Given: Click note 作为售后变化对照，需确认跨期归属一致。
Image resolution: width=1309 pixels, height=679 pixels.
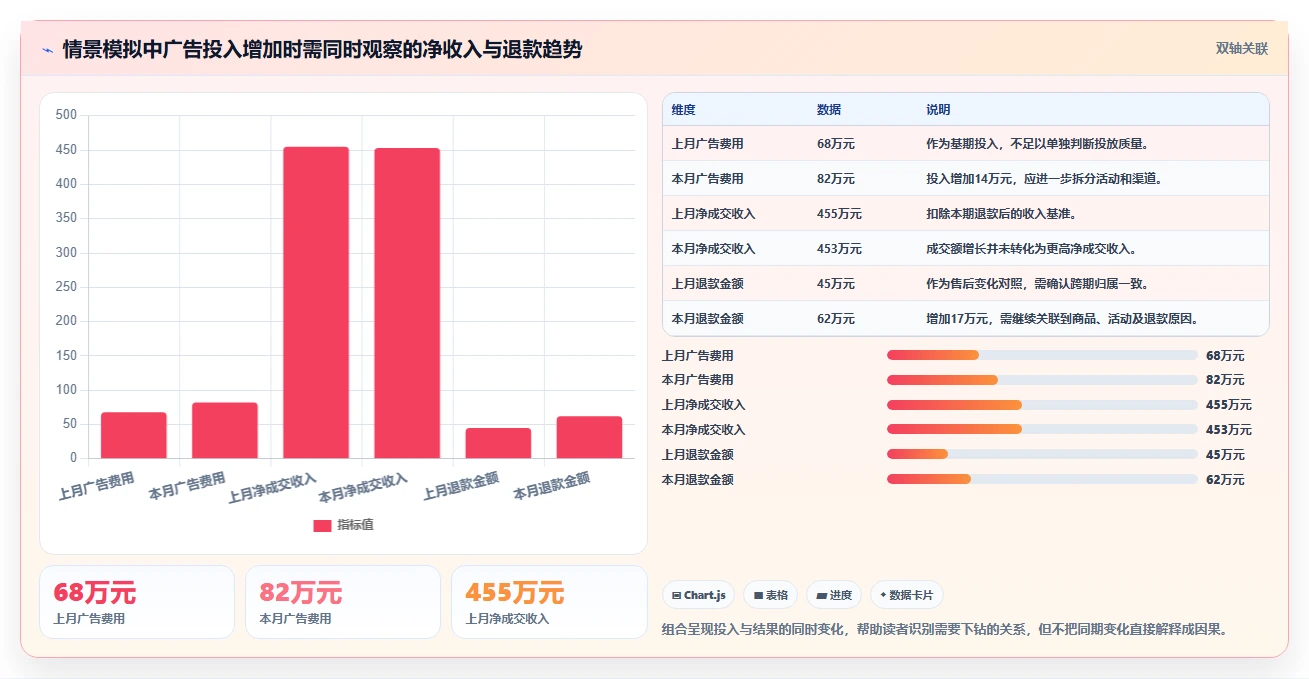Looking at the screenshot, I should tap(1040, 284).
